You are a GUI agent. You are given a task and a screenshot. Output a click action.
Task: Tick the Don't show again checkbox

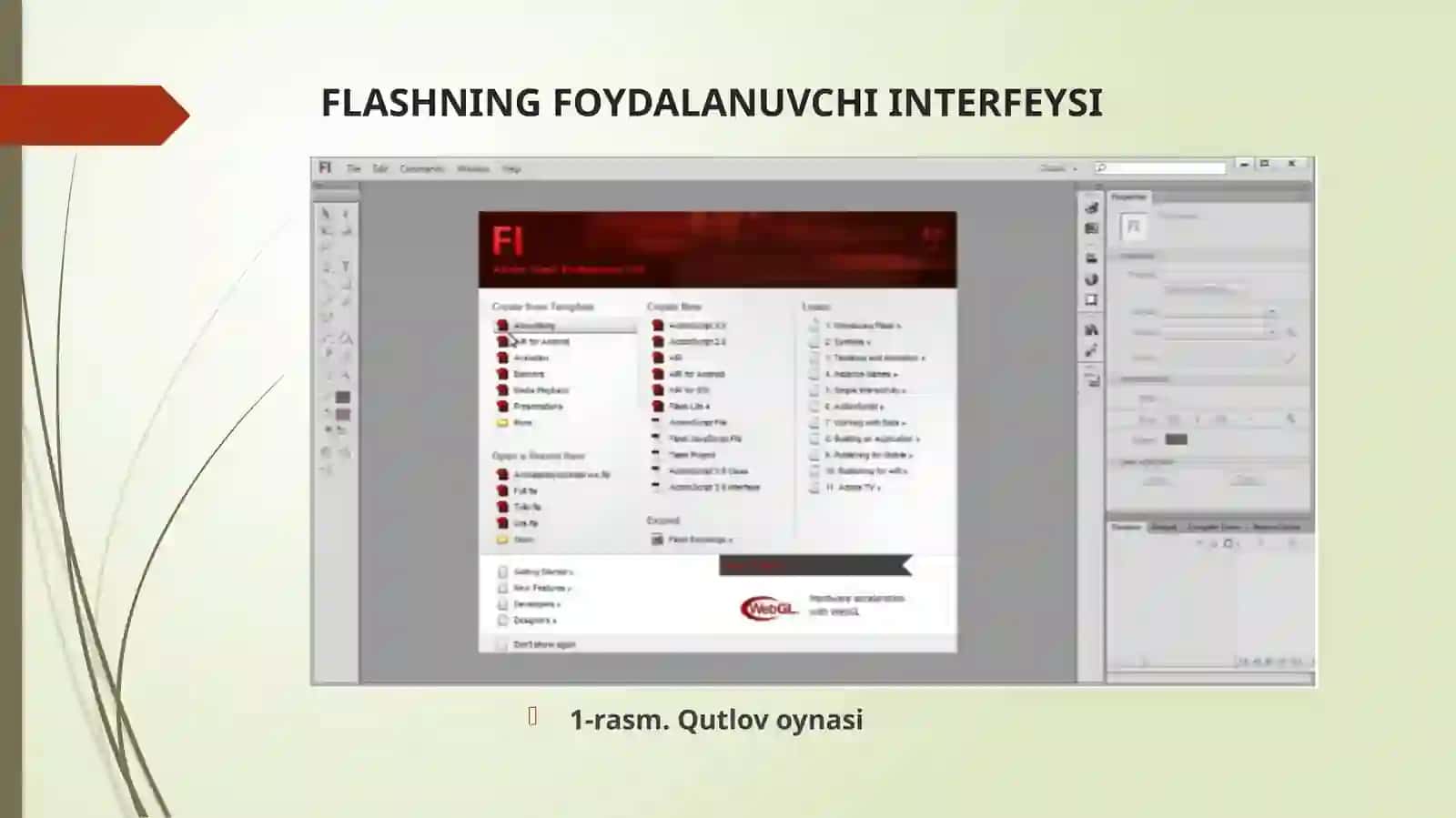[x=501, y=645]
